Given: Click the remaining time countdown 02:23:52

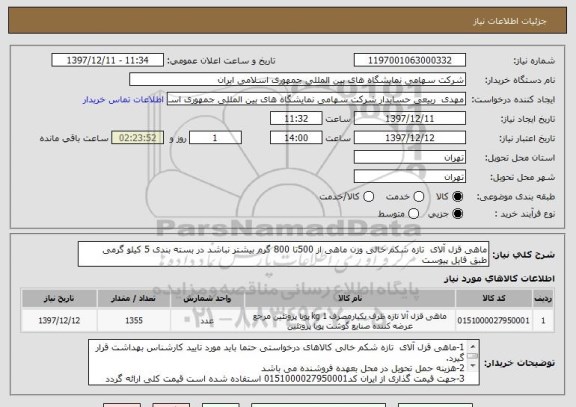Looking at the screenshot, I should coord(138,138).
